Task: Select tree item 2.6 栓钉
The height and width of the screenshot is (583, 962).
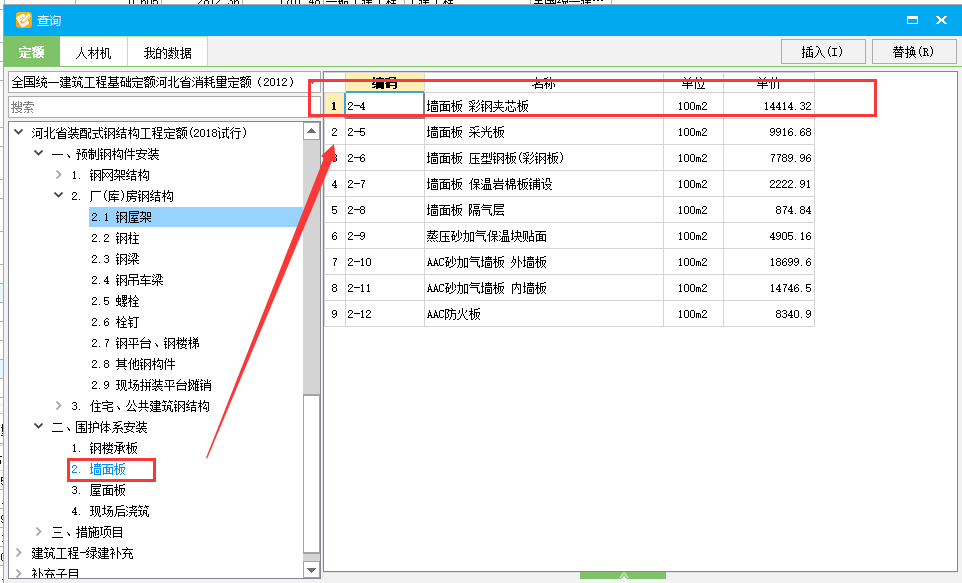Action: click(x=115, y=322)
